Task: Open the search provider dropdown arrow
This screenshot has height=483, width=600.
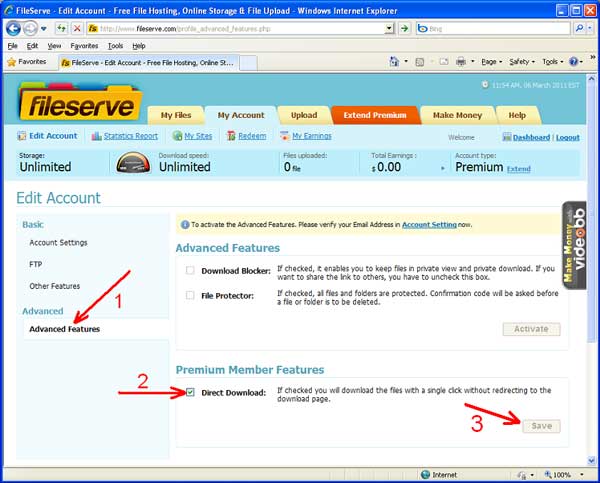Action: [x=590, y=28]
